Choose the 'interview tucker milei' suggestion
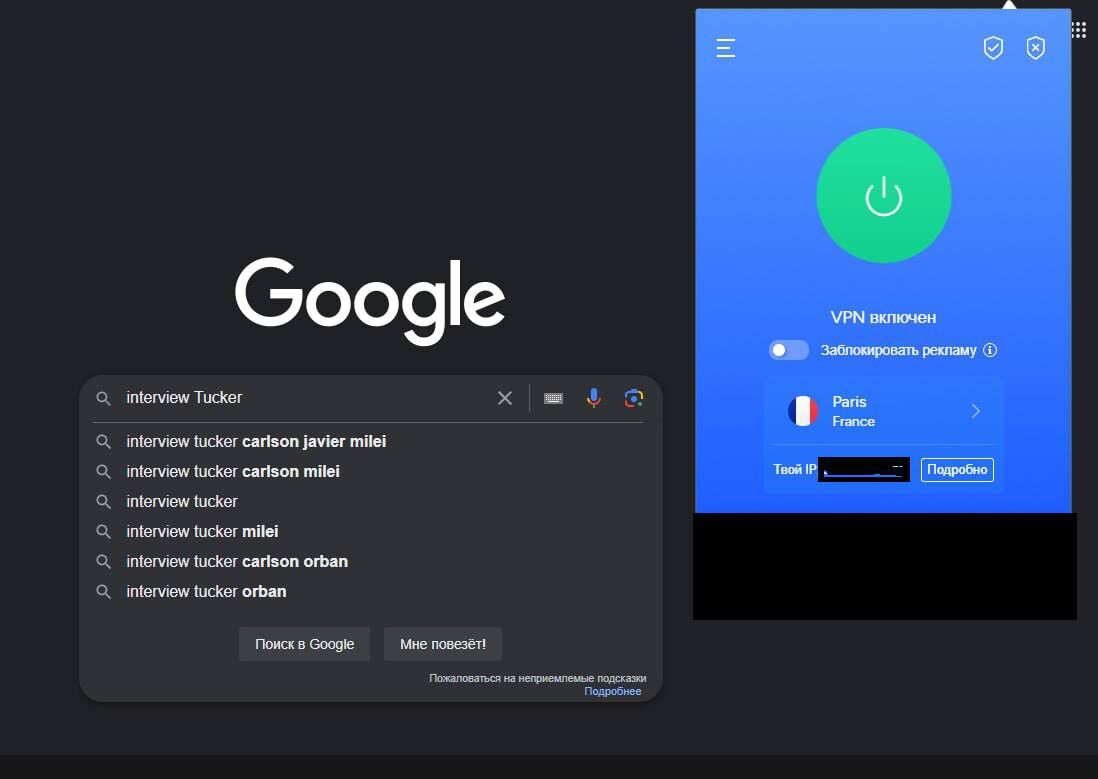This screenshot has height=779, width=1098. point(202,531)
